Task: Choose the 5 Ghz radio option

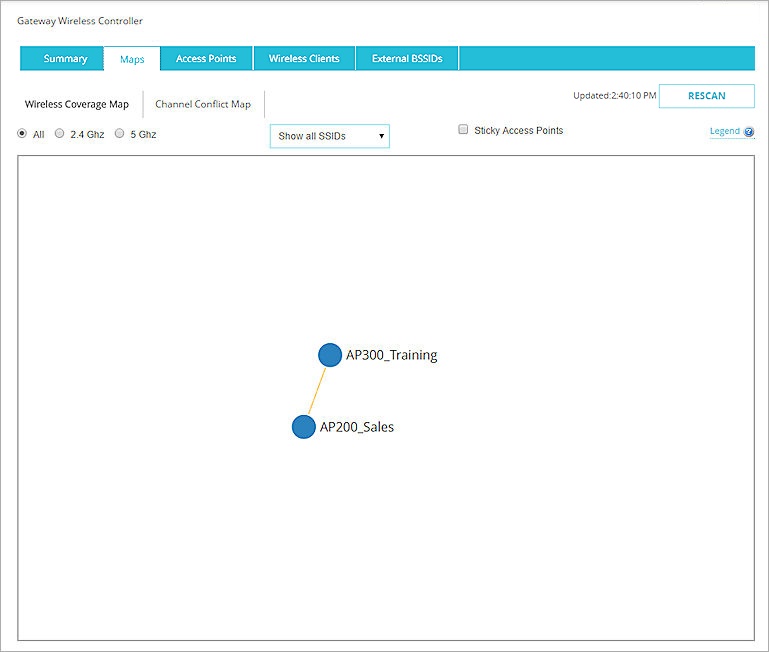Action: 120,134
